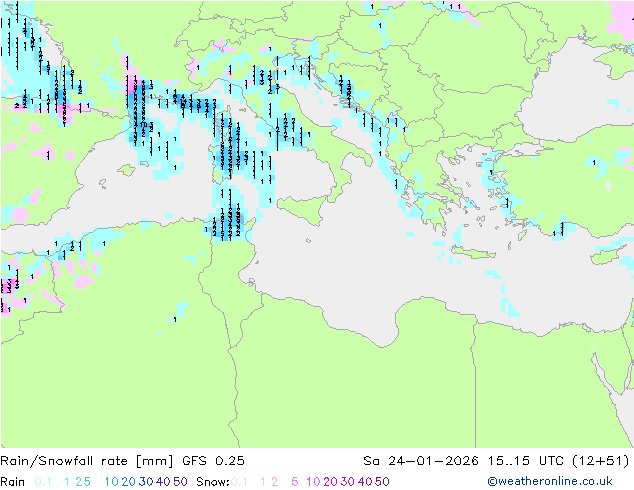Click the date text "Sa 24-01-2026"

(421, 461)
